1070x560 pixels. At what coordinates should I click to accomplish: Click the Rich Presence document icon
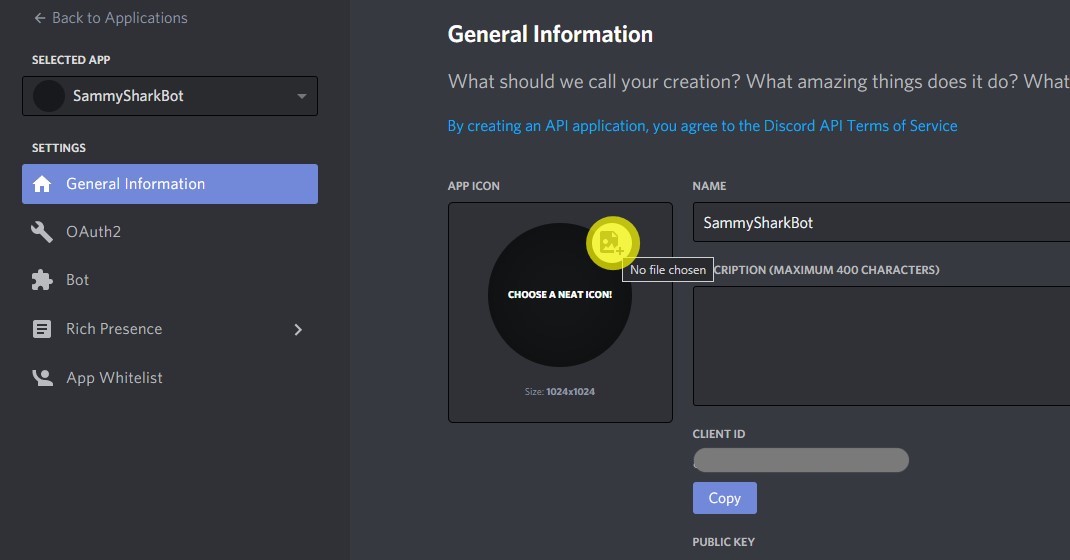point(42,329)
